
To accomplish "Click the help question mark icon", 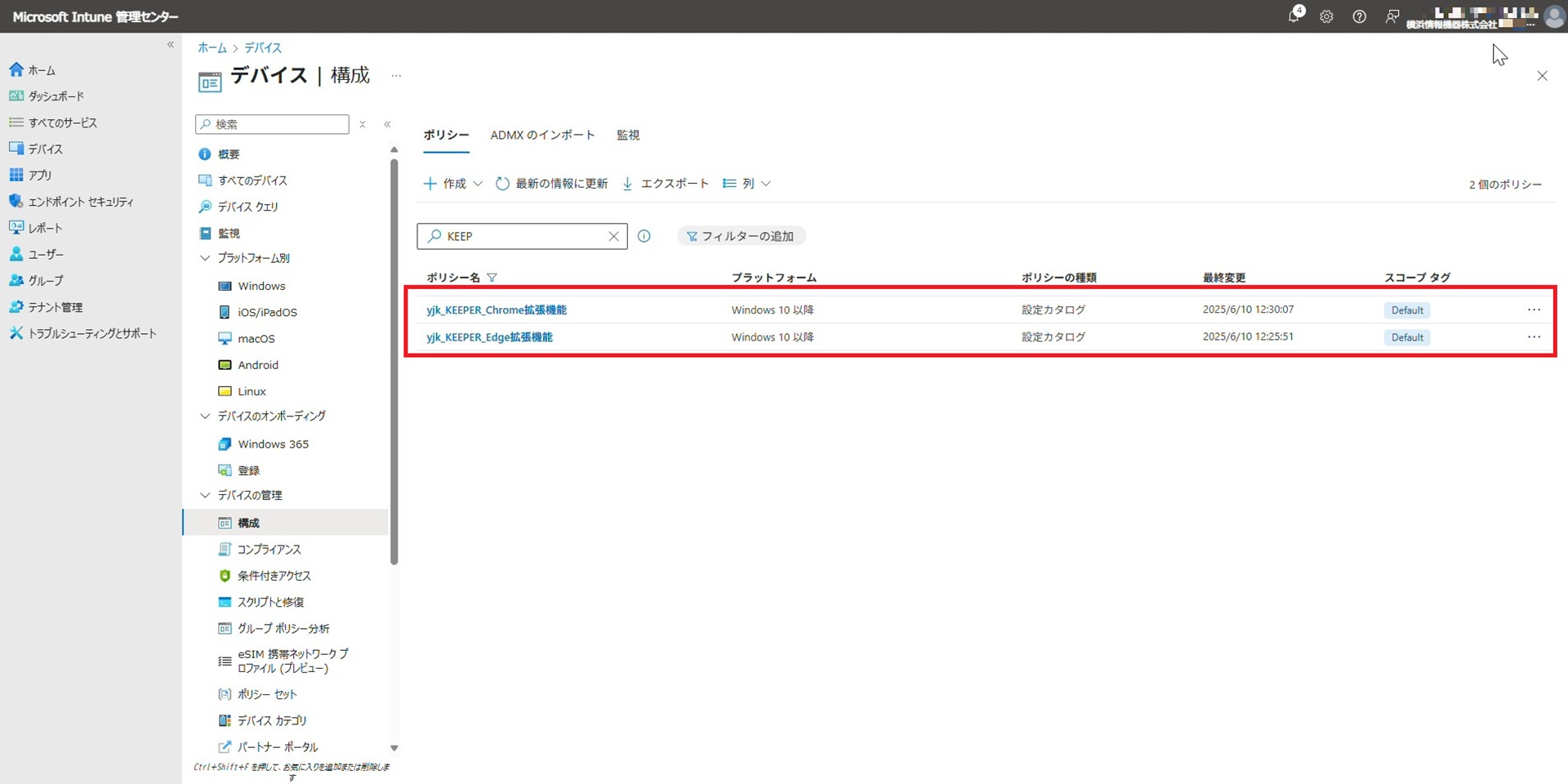I will point(1359,16).
